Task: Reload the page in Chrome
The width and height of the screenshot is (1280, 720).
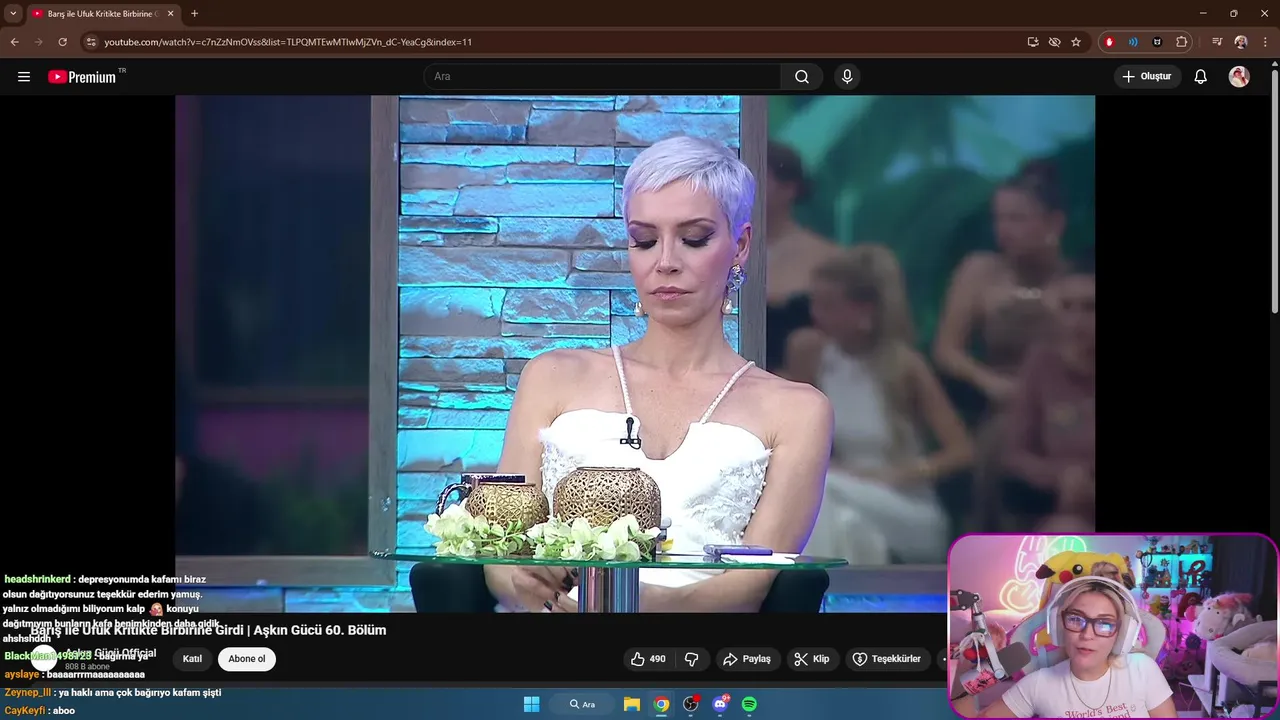Action: click(62, 42)
